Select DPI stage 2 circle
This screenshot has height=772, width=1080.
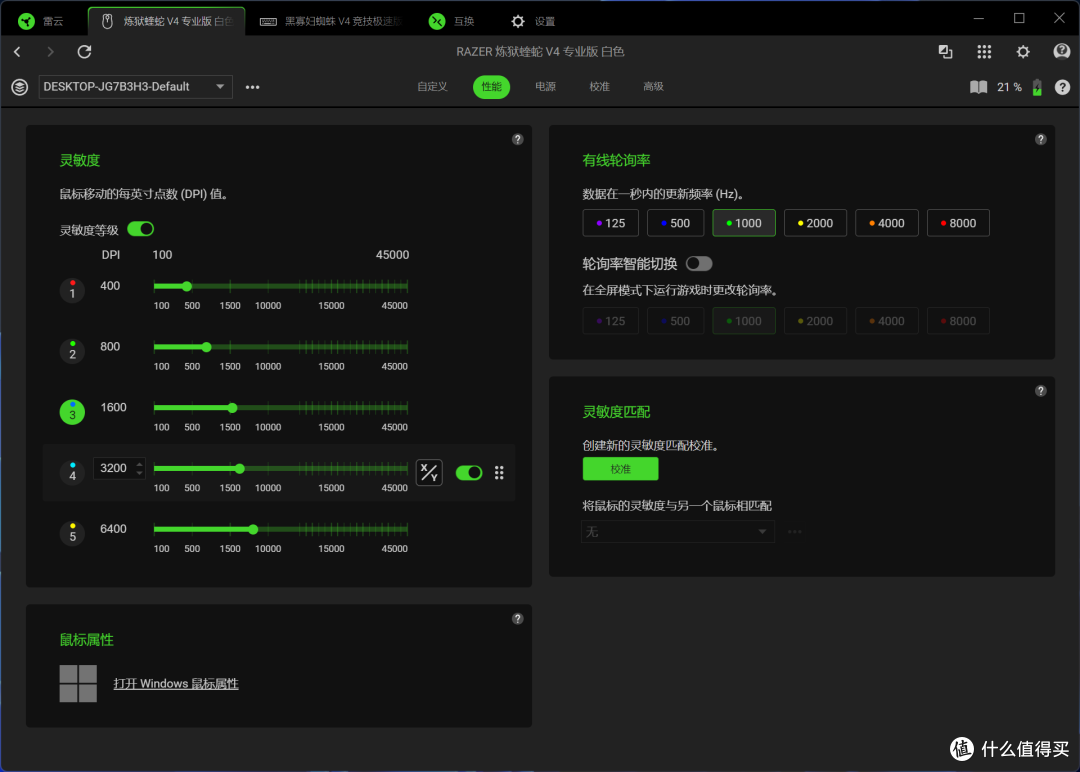pyautogui.click(x=72, y=351)
